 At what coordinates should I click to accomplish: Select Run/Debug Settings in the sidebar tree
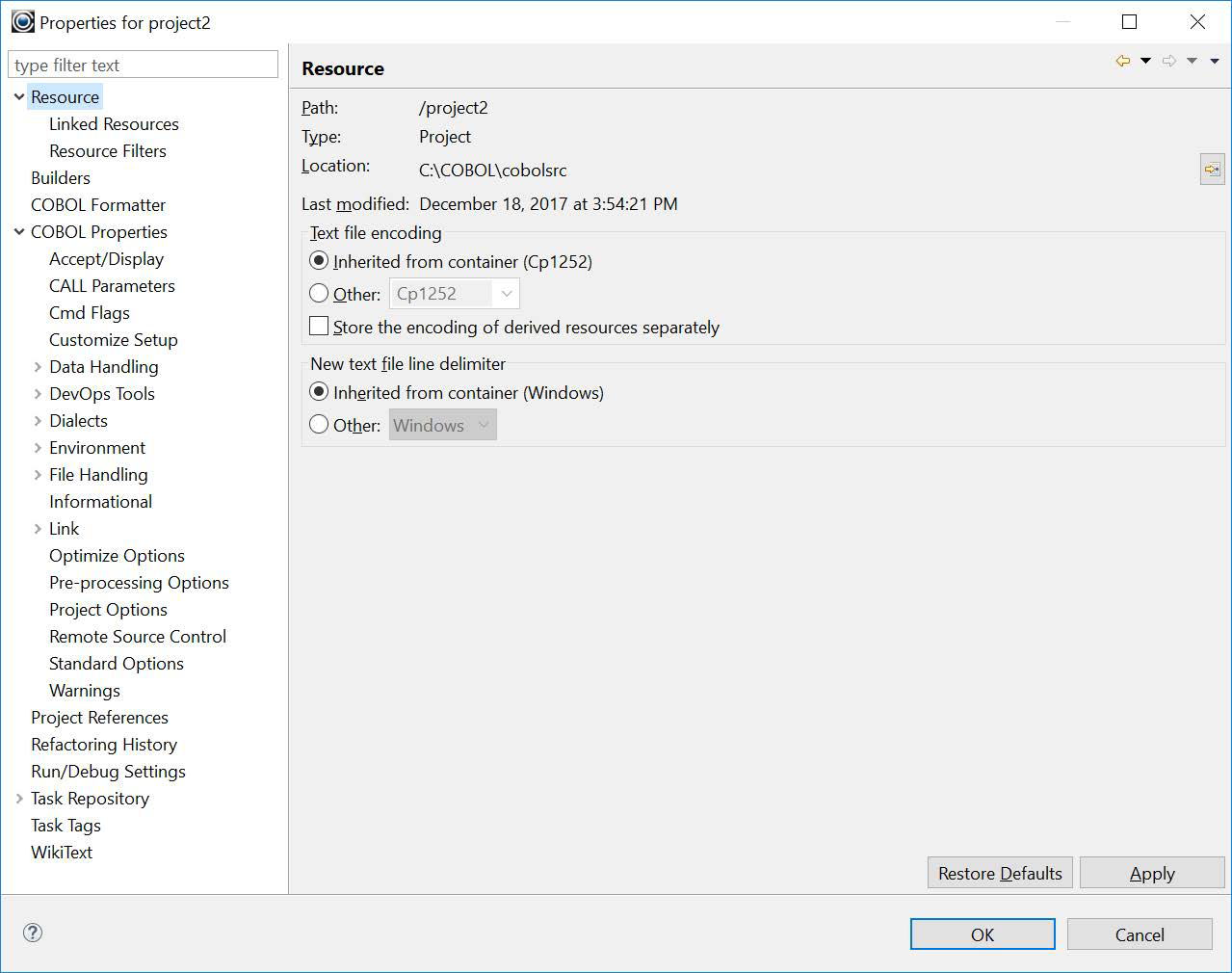(107, 772)
